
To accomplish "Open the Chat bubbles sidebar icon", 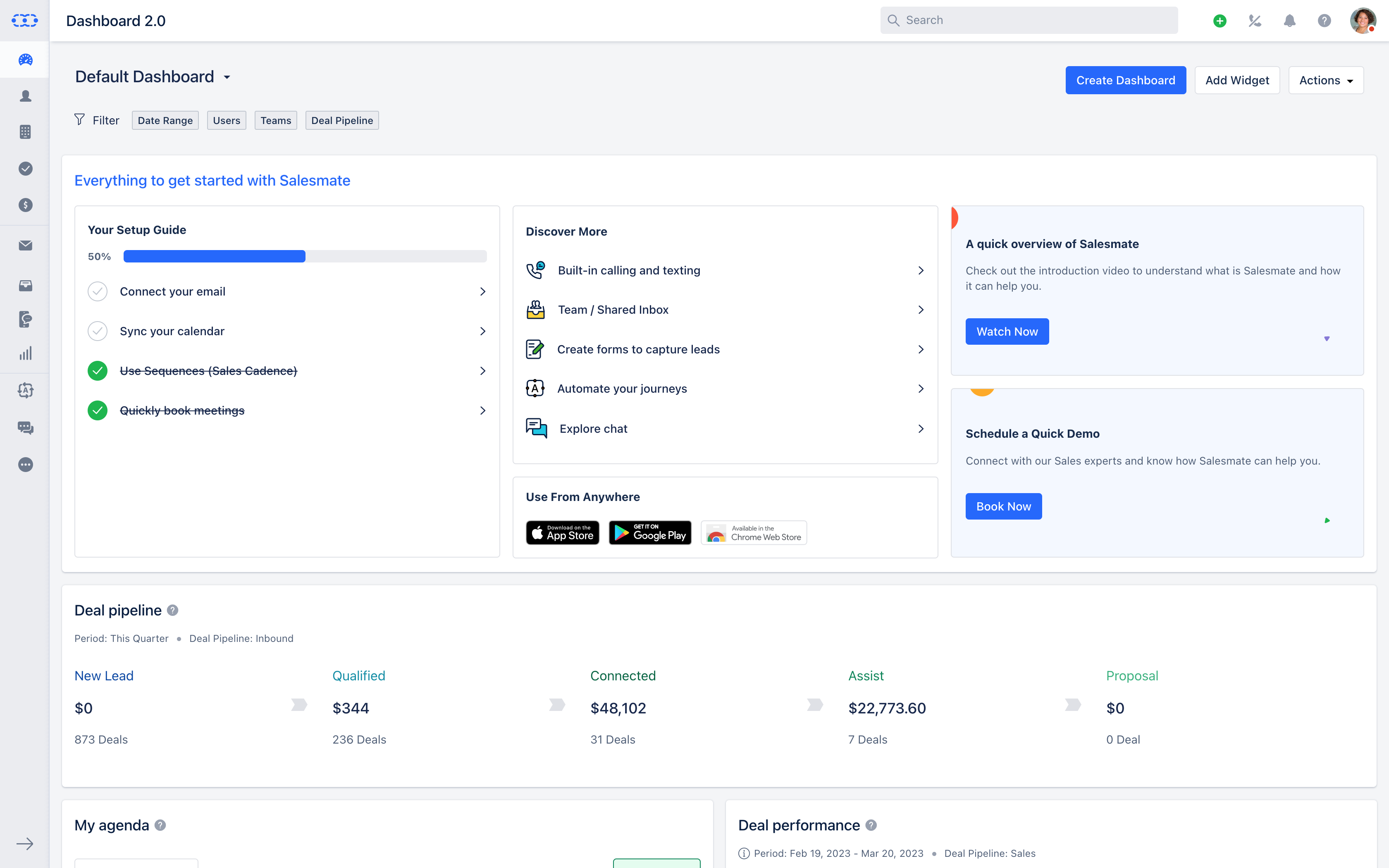I will point(25,428).
